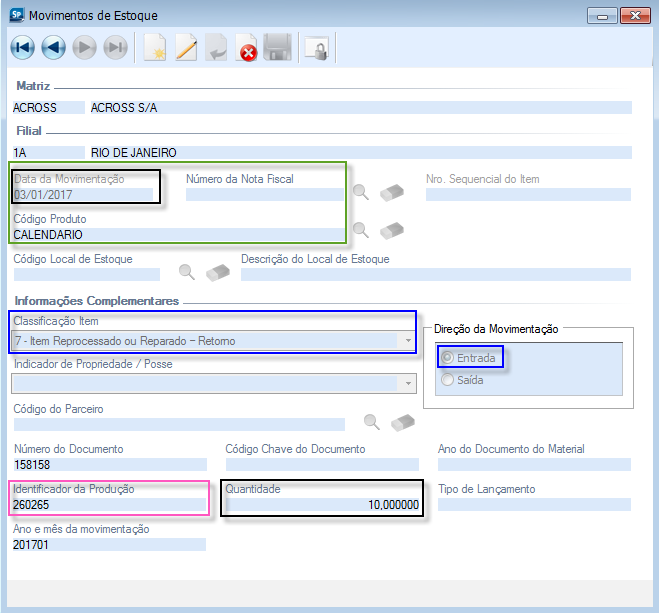The height and width of the screenshot is (613, 659).
Task: Click the Número do Documento field 158158
Action: [x=110, y=465]
